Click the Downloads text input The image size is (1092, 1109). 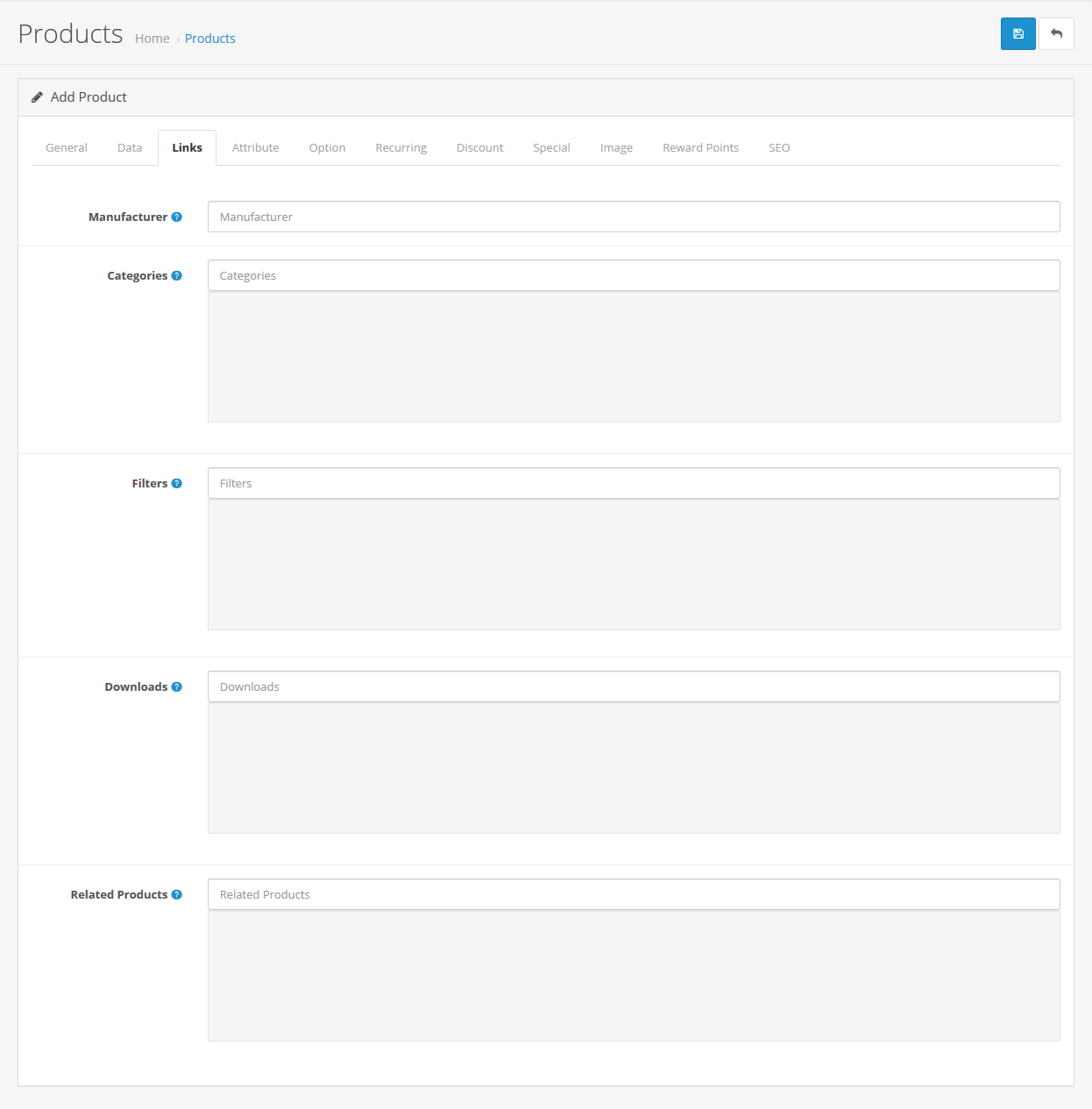coord(633,686)
